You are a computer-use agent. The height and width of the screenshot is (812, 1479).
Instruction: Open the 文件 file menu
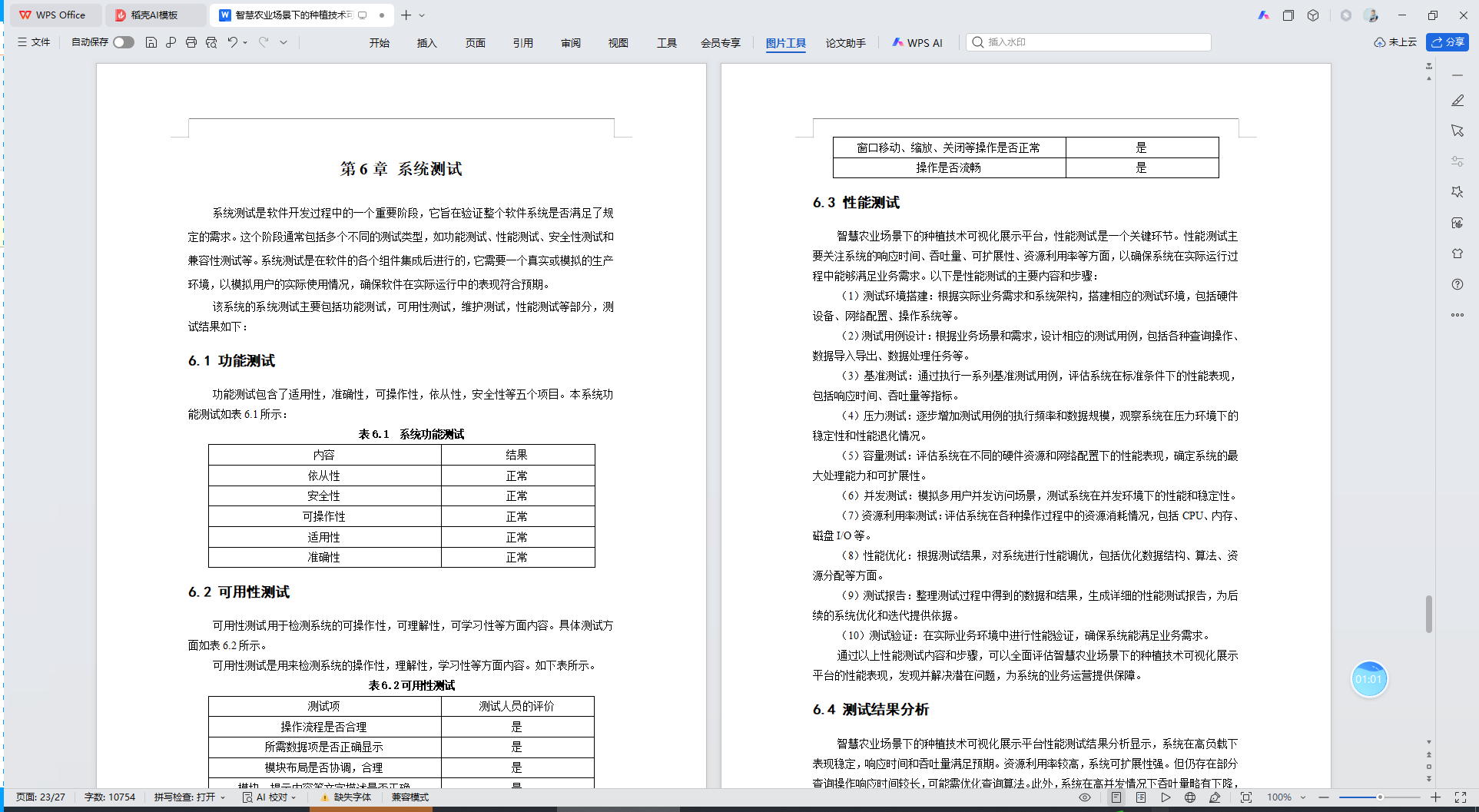point(34,42)
